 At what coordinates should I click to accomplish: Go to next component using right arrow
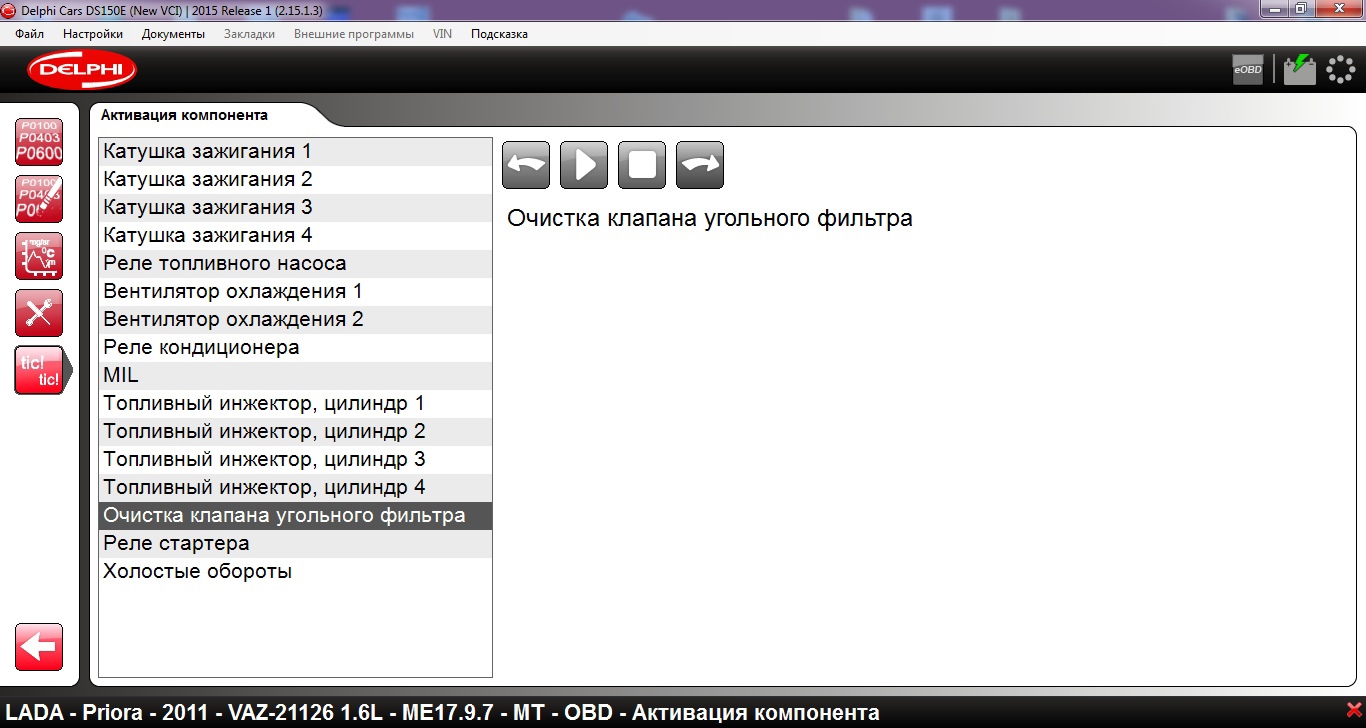[x=700, y=165]
